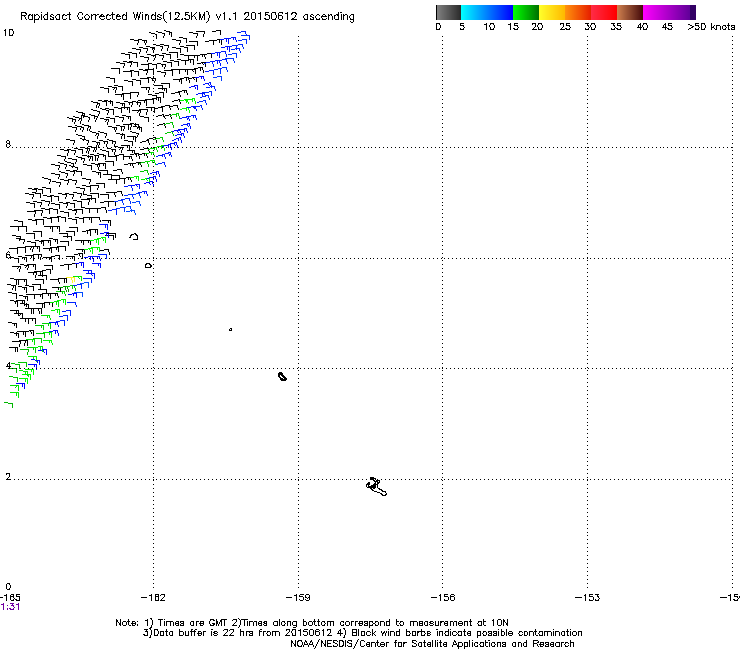Click the '0' latitude axis label
740x650 pixels.
[8, 587]
